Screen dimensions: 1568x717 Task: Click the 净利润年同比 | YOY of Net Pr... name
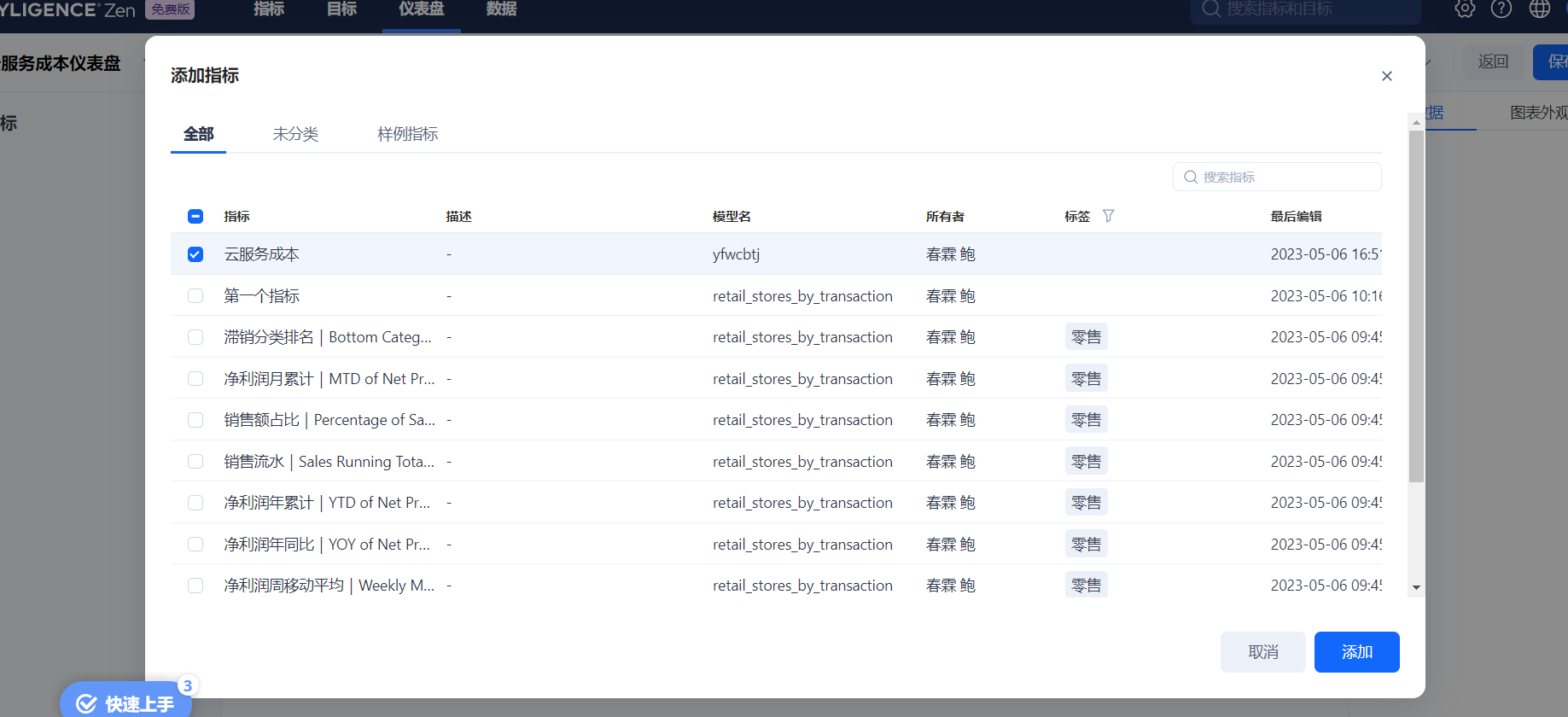click(x=327, y=544)
